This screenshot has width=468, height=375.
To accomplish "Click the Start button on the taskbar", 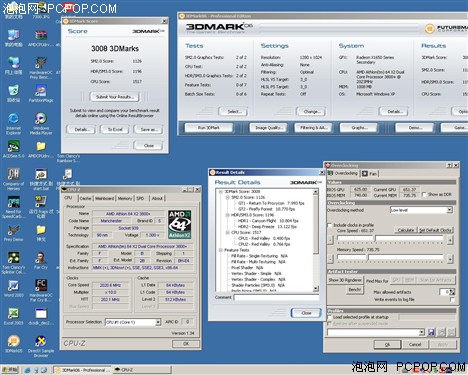I will coord(10,370).
